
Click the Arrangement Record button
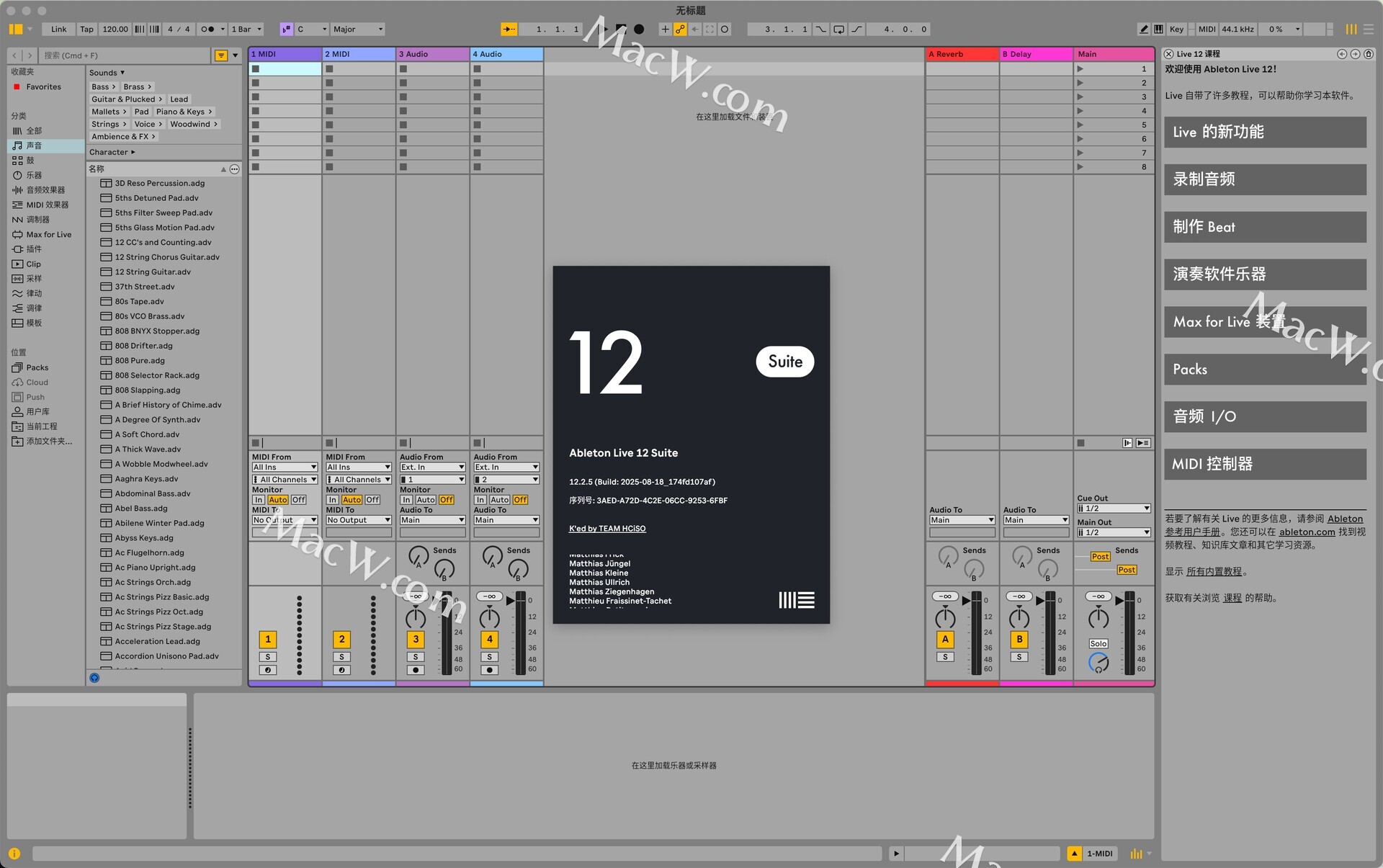639,30
